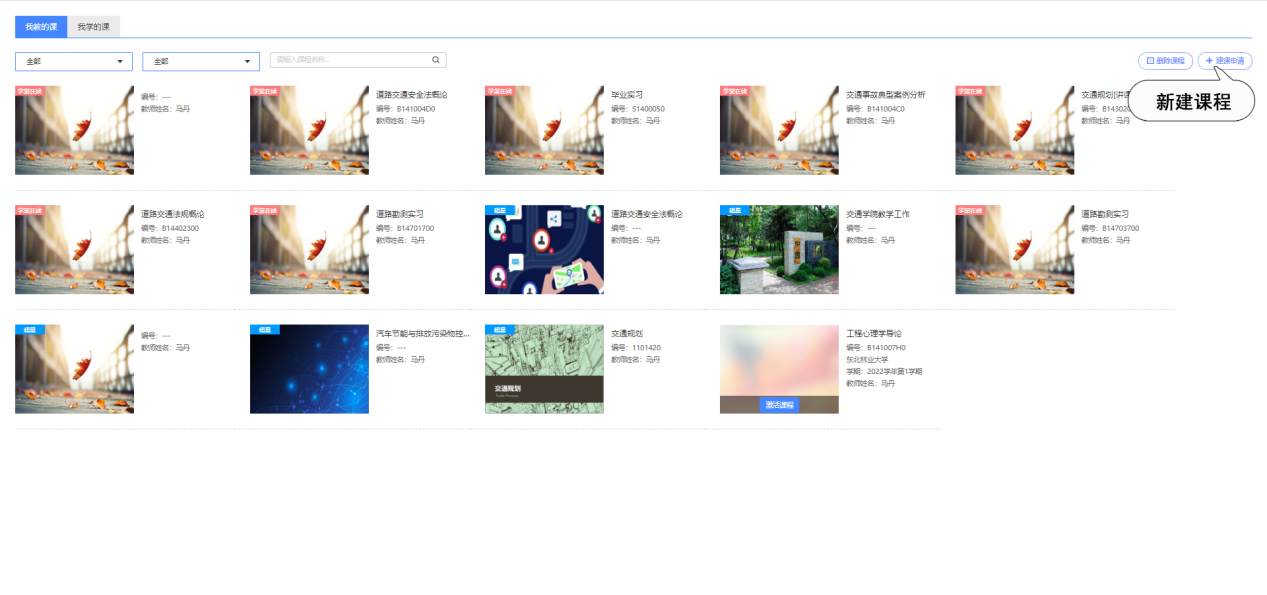Image resolution: width=1267 pixels, height=595 pixels.
Task: Open the 汽车节能与排放污染物控 course thumbnail
Action: (309, 369)
